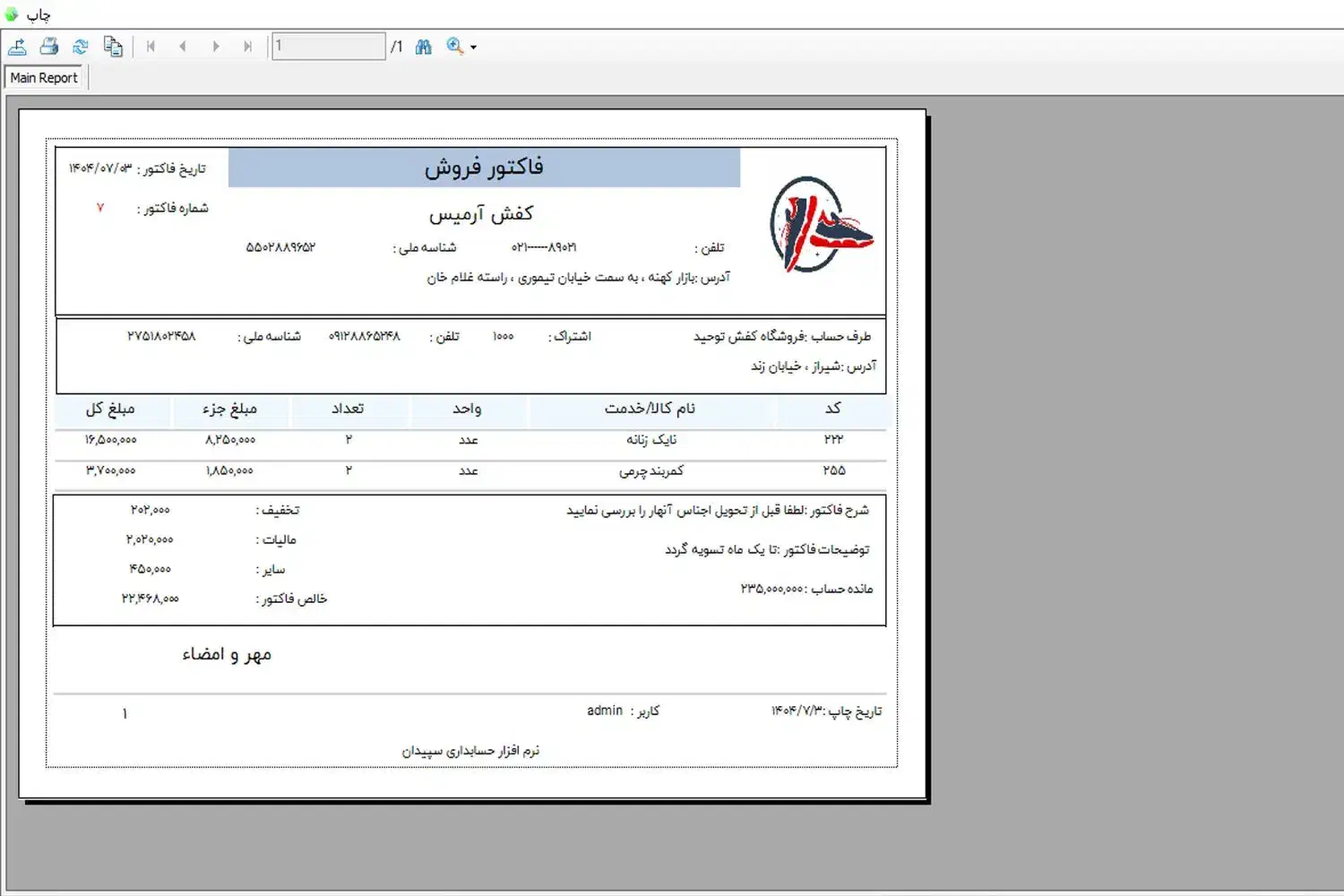Click the 'خالص فاکتور' label
The height and width of the screenshot is (896, 1344).
(291, 599)
